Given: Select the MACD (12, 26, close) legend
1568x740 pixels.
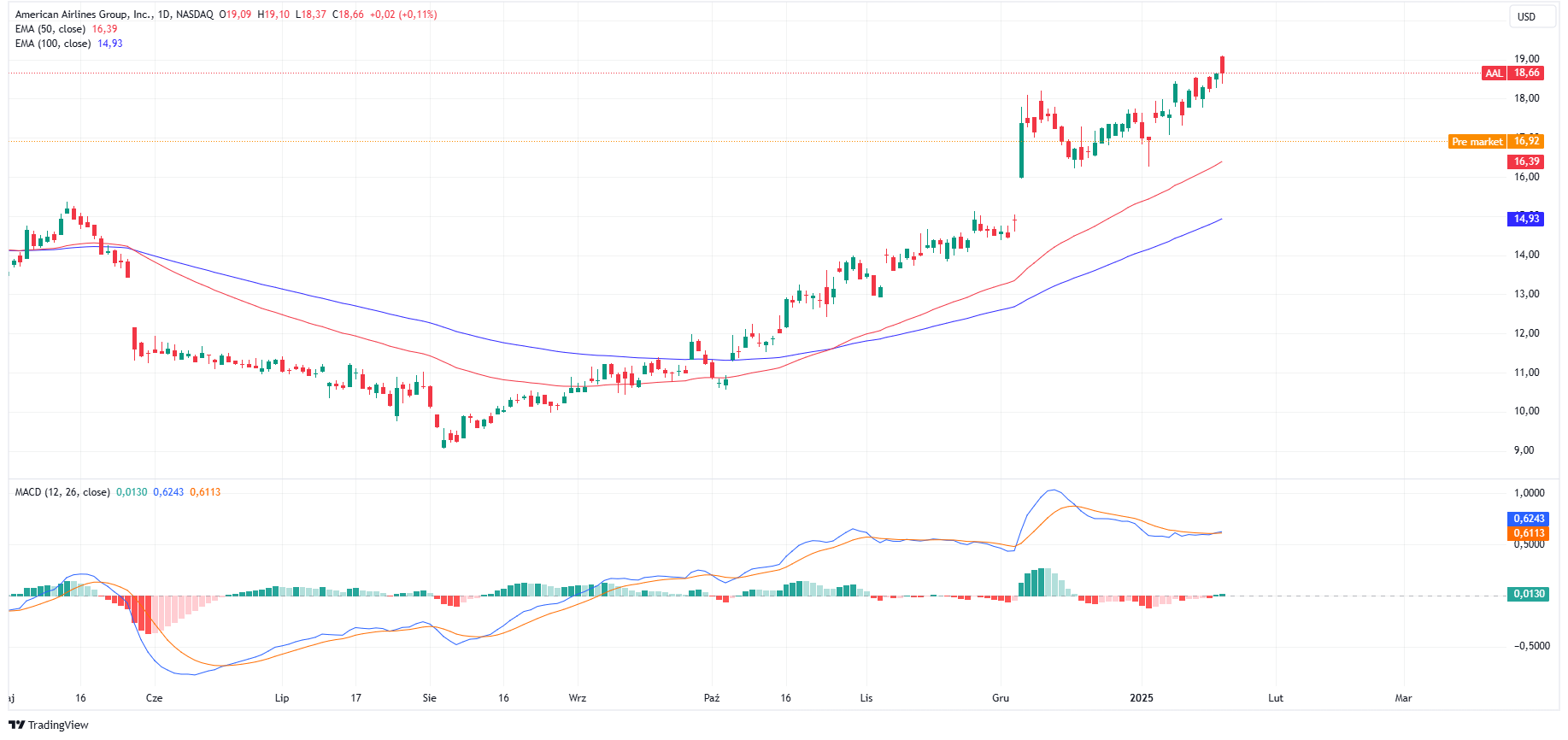Looking at the screenshot, I should 62,492.
